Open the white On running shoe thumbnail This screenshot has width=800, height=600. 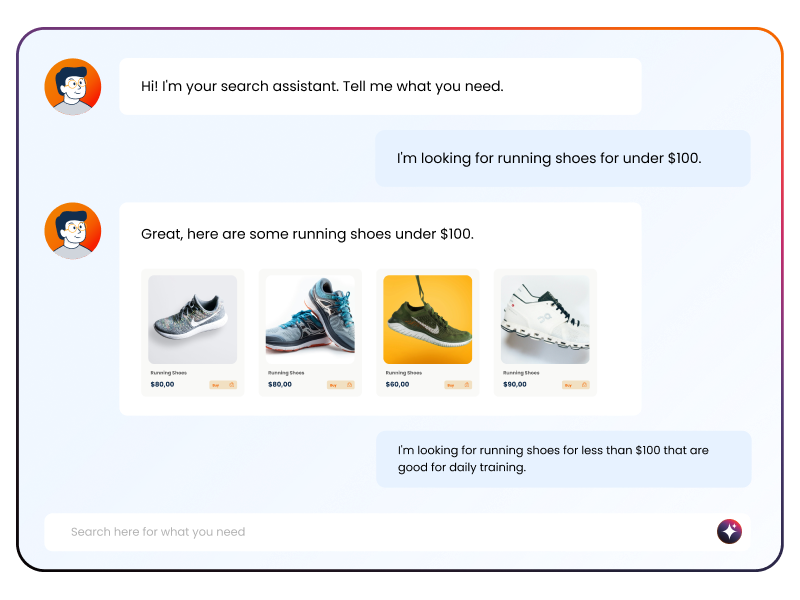(x=545, y=319)
